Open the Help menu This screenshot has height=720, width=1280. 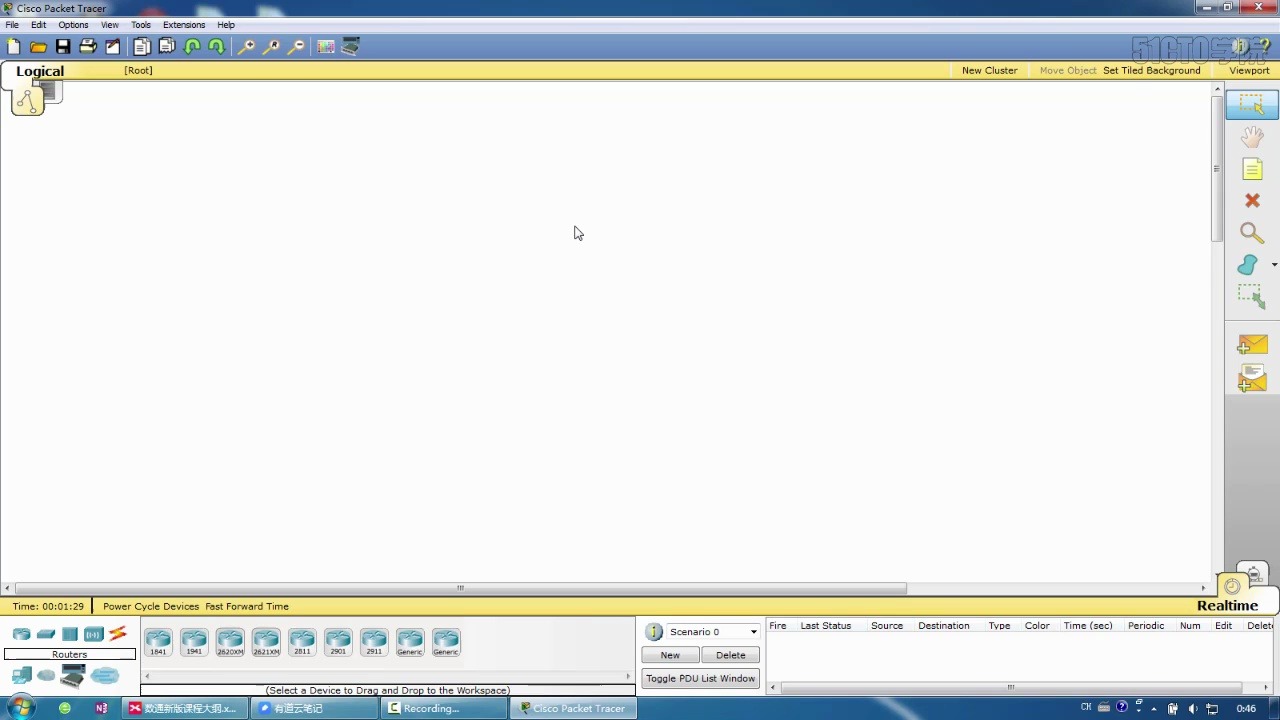pyautogui.click(x=226, y=25)
